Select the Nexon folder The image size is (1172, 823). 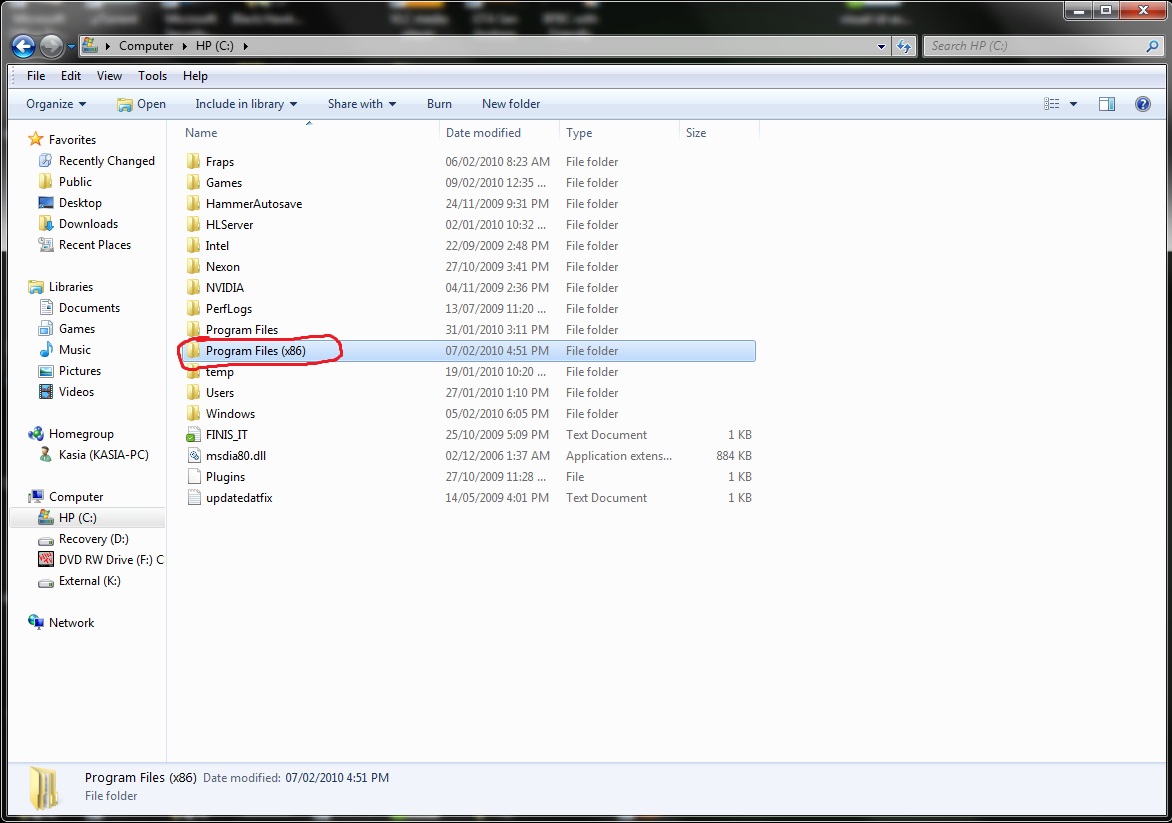coord(468,267)
